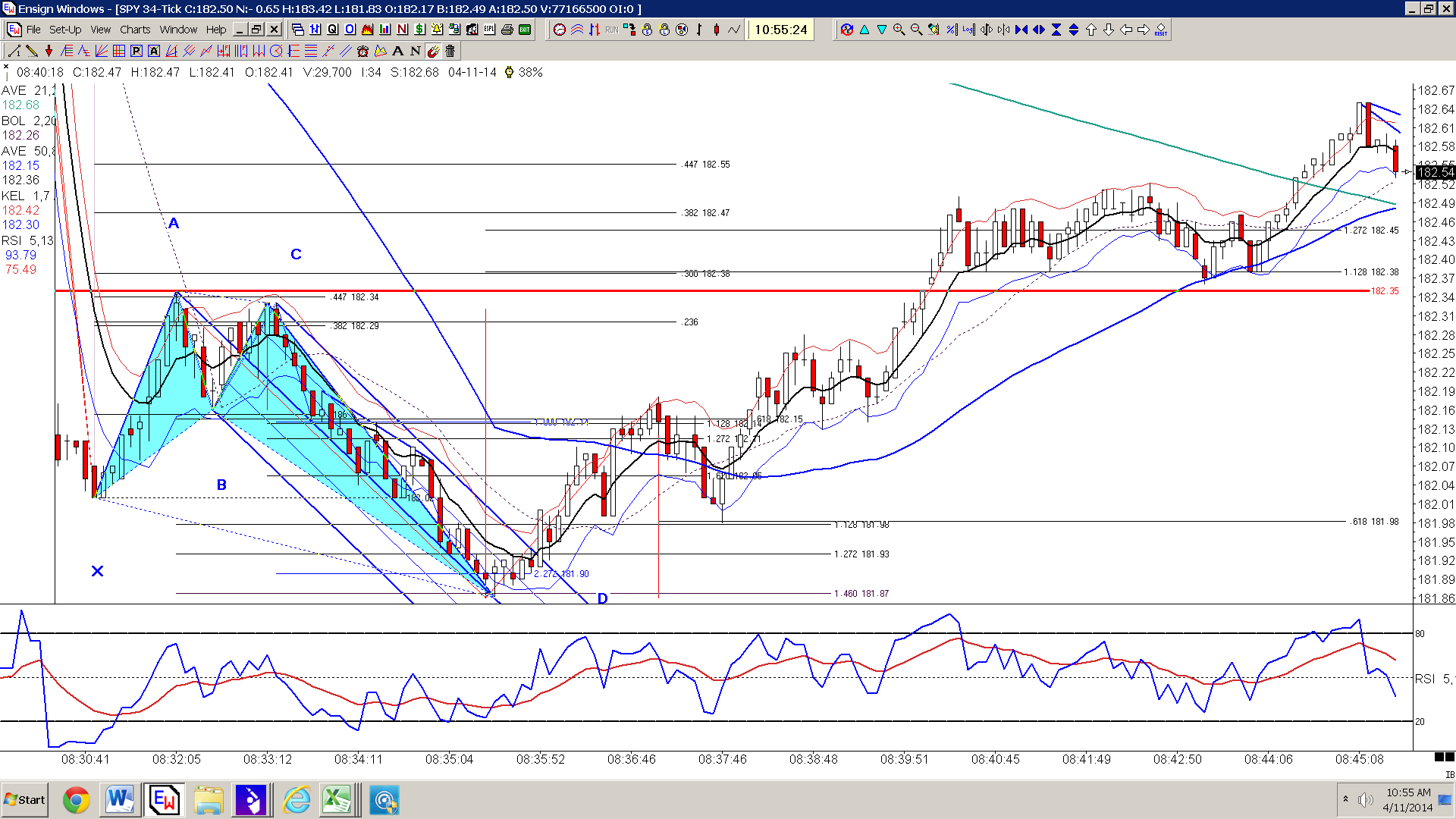The width and height of the screenshot is (1456, 819).
Task: Toggle the percent scale button
Action: pyautogui.click(x=952, y=30)
